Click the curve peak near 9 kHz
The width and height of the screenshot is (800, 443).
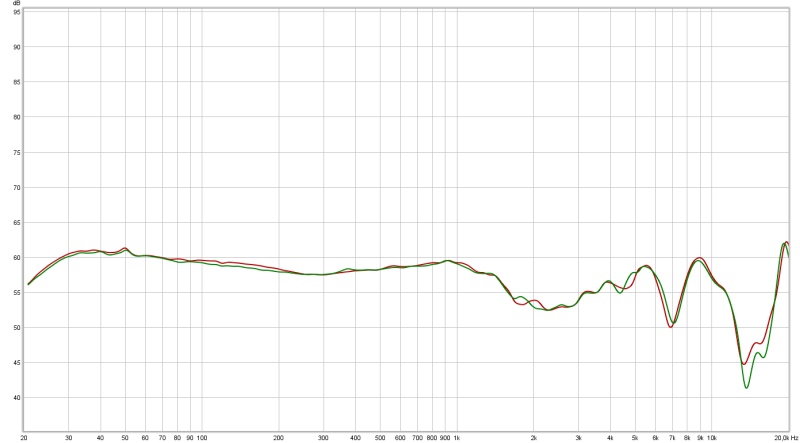[x=699, y=259]
